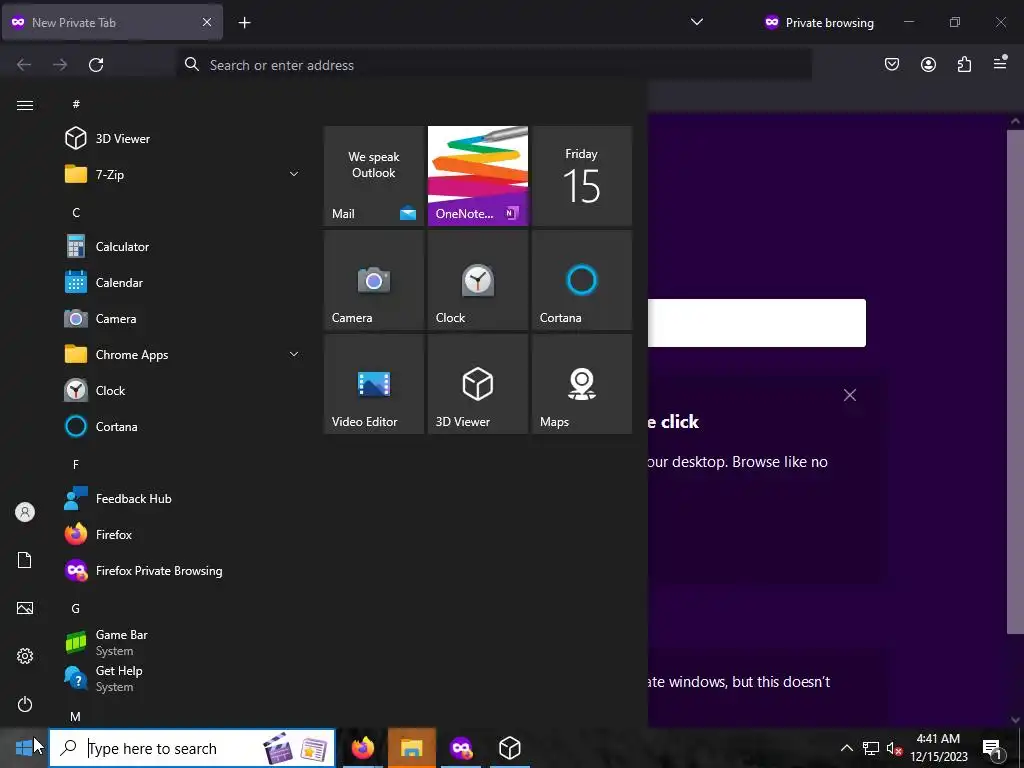Open the Extensions puzzle icon
Image resolution: width=1024 pixels, height=768 pixels.
964,64
